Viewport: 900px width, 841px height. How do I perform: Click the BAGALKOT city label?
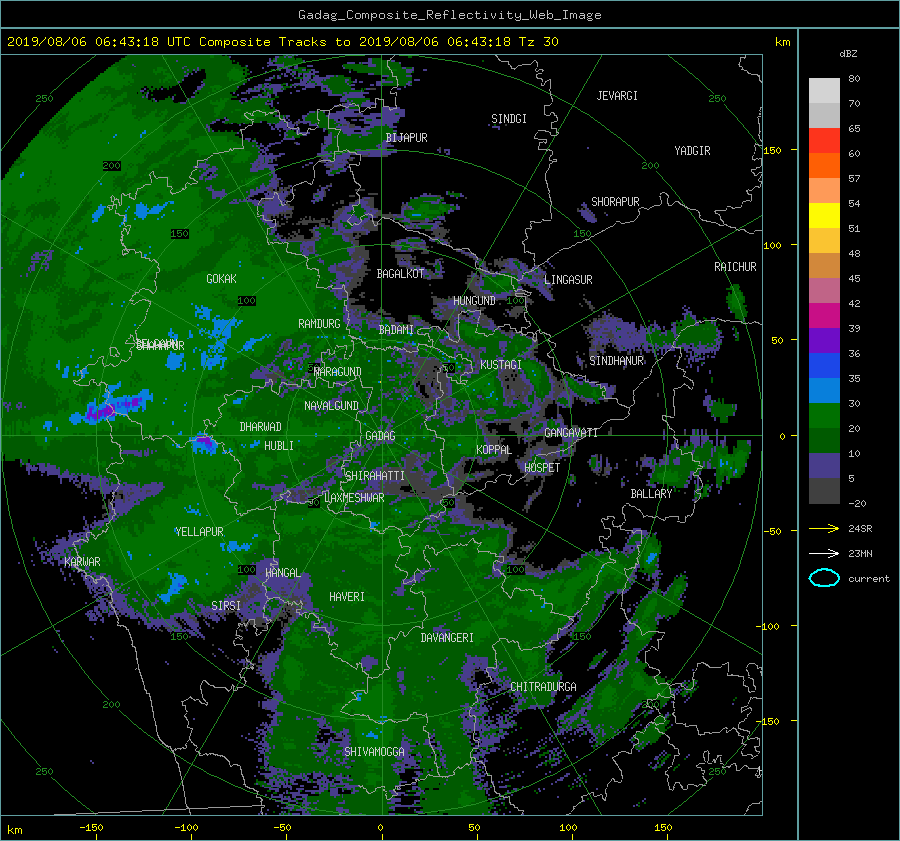tap(400, 274)
